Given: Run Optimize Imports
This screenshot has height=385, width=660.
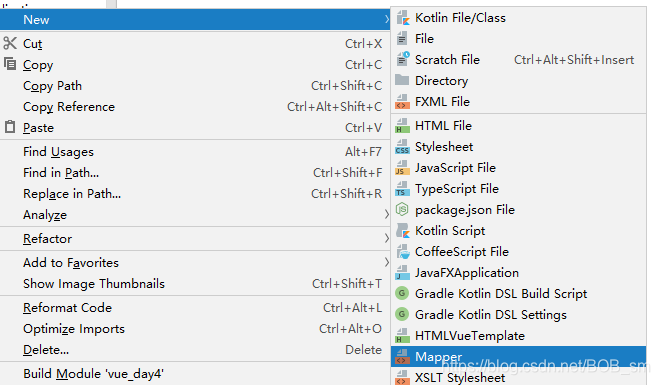Looking at the screenshot, I should (x=195, y=329).
